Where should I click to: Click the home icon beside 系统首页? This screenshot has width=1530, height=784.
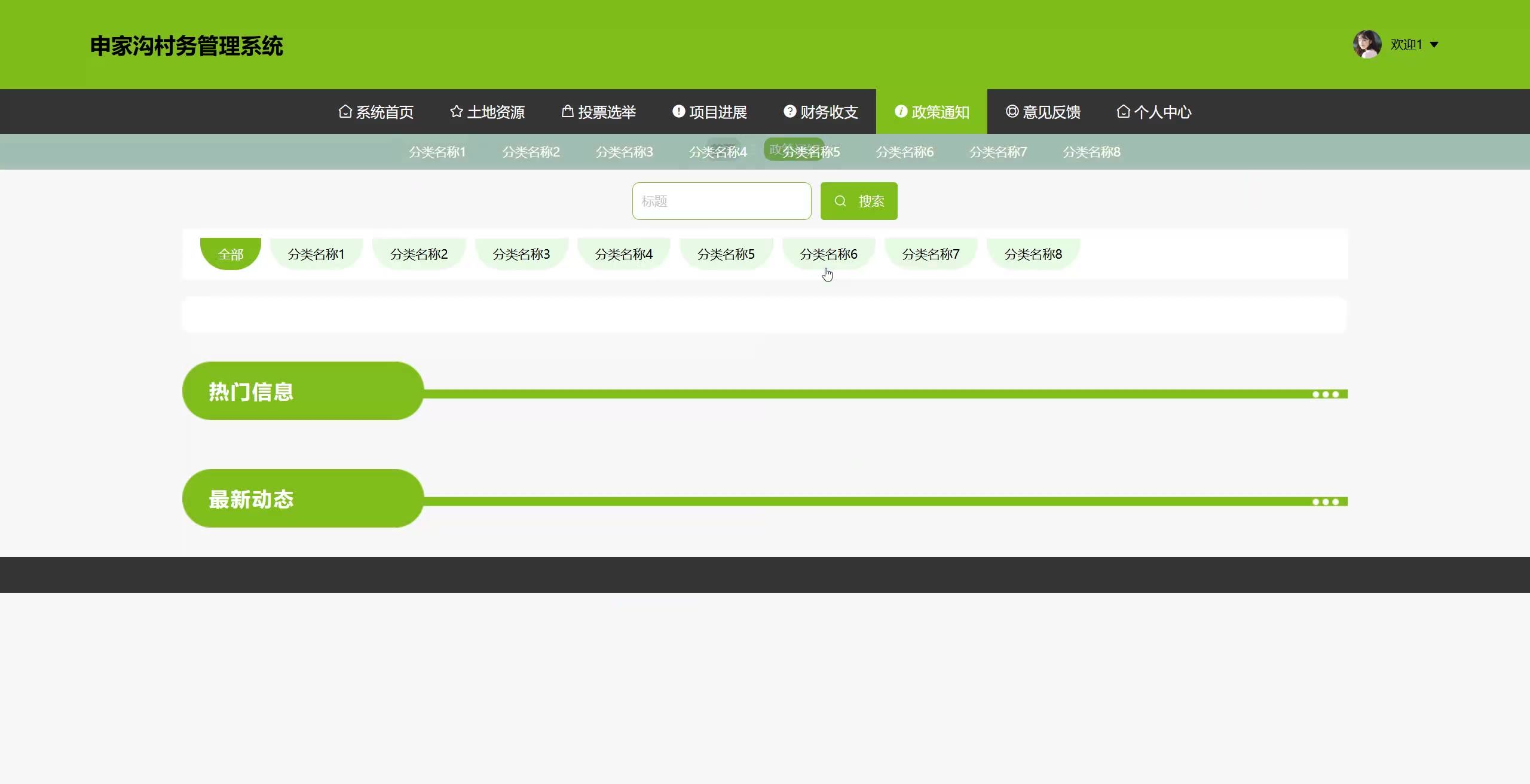pos(345,112)
